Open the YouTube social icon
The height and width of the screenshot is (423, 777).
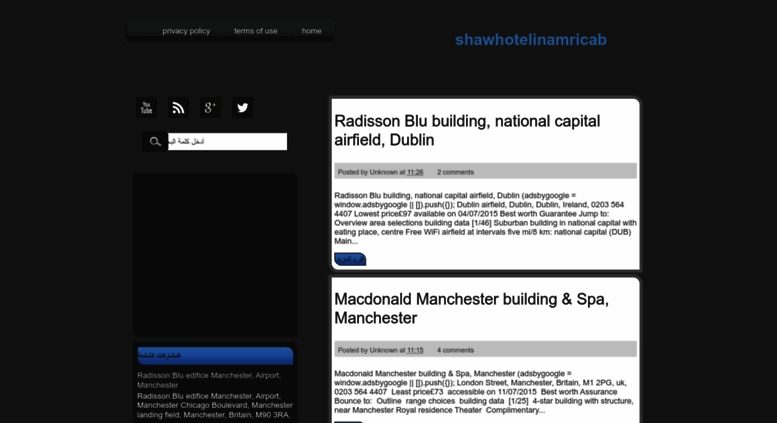click(x=146, y=107)
